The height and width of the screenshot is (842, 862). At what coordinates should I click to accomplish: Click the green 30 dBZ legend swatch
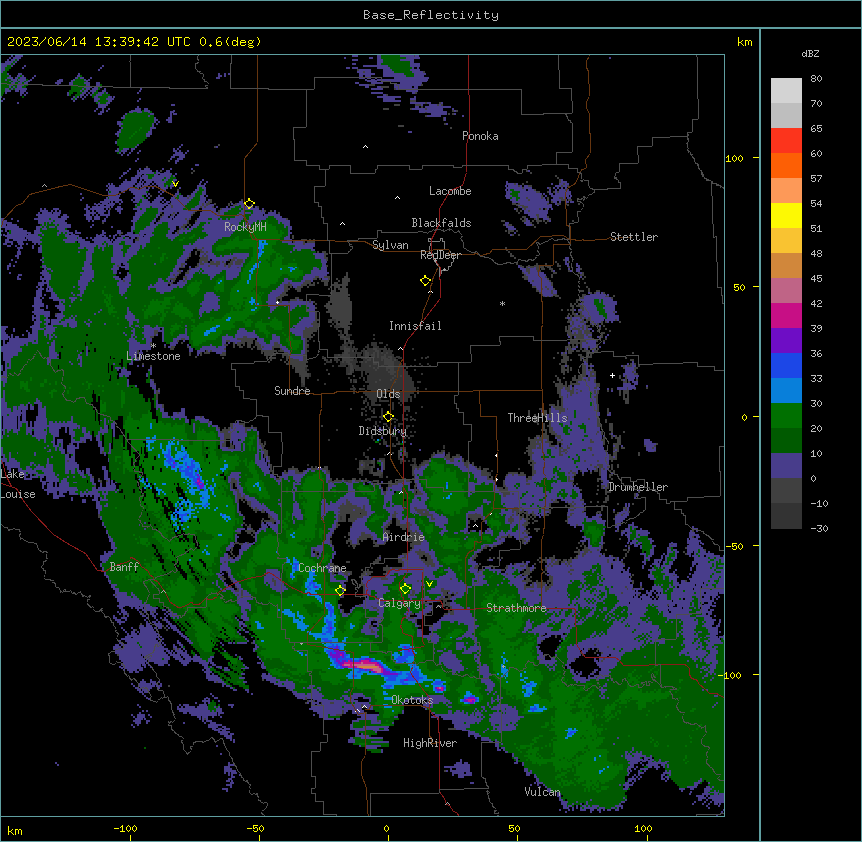[786, 416]
